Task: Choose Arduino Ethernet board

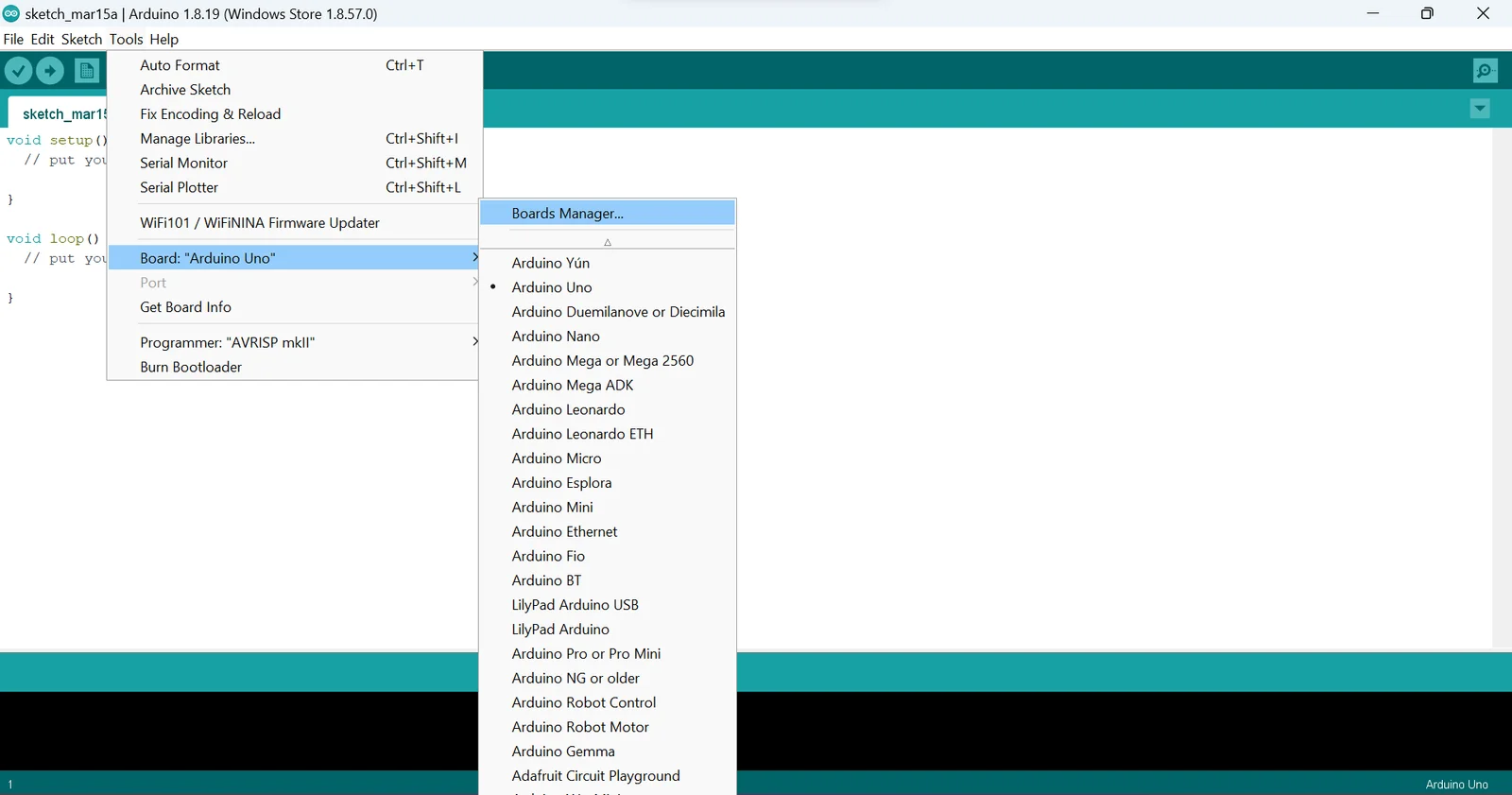Action: (608, 532)
